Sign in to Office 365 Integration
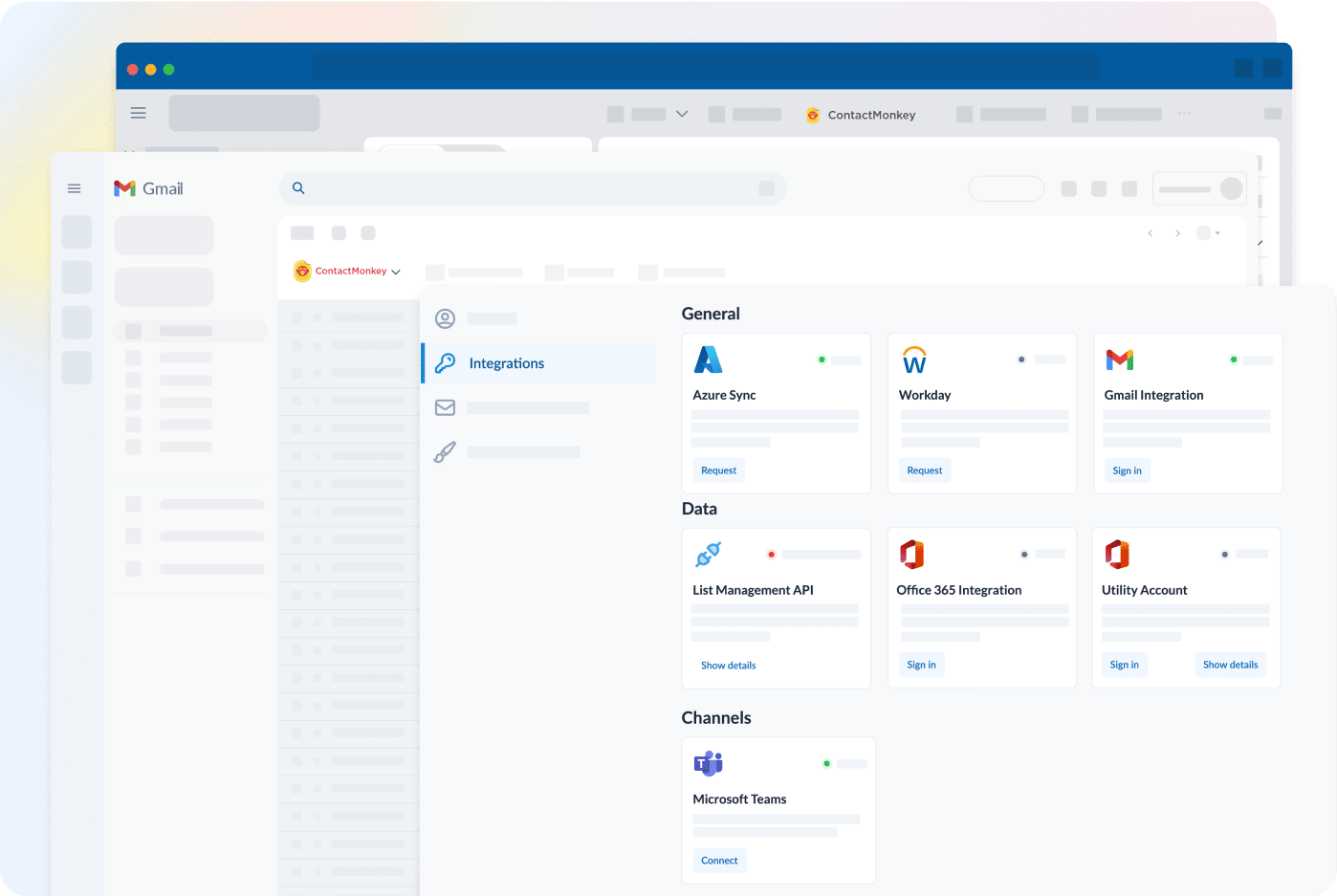Viewport: 1337px width, 896px height. [x=921, y=665]
